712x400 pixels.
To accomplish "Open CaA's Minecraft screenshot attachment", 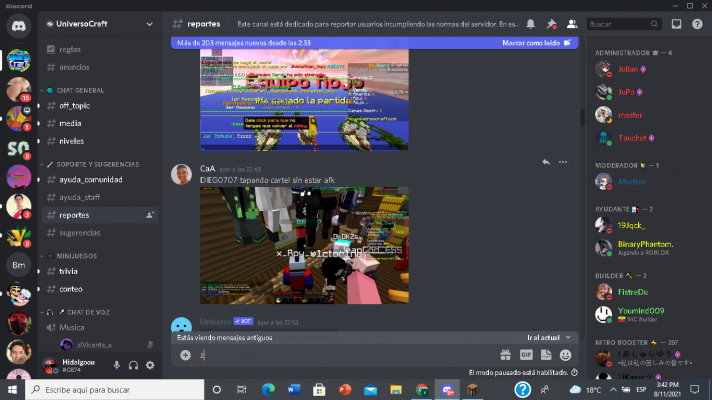I will pyautogui.click(x=304, y=246).
